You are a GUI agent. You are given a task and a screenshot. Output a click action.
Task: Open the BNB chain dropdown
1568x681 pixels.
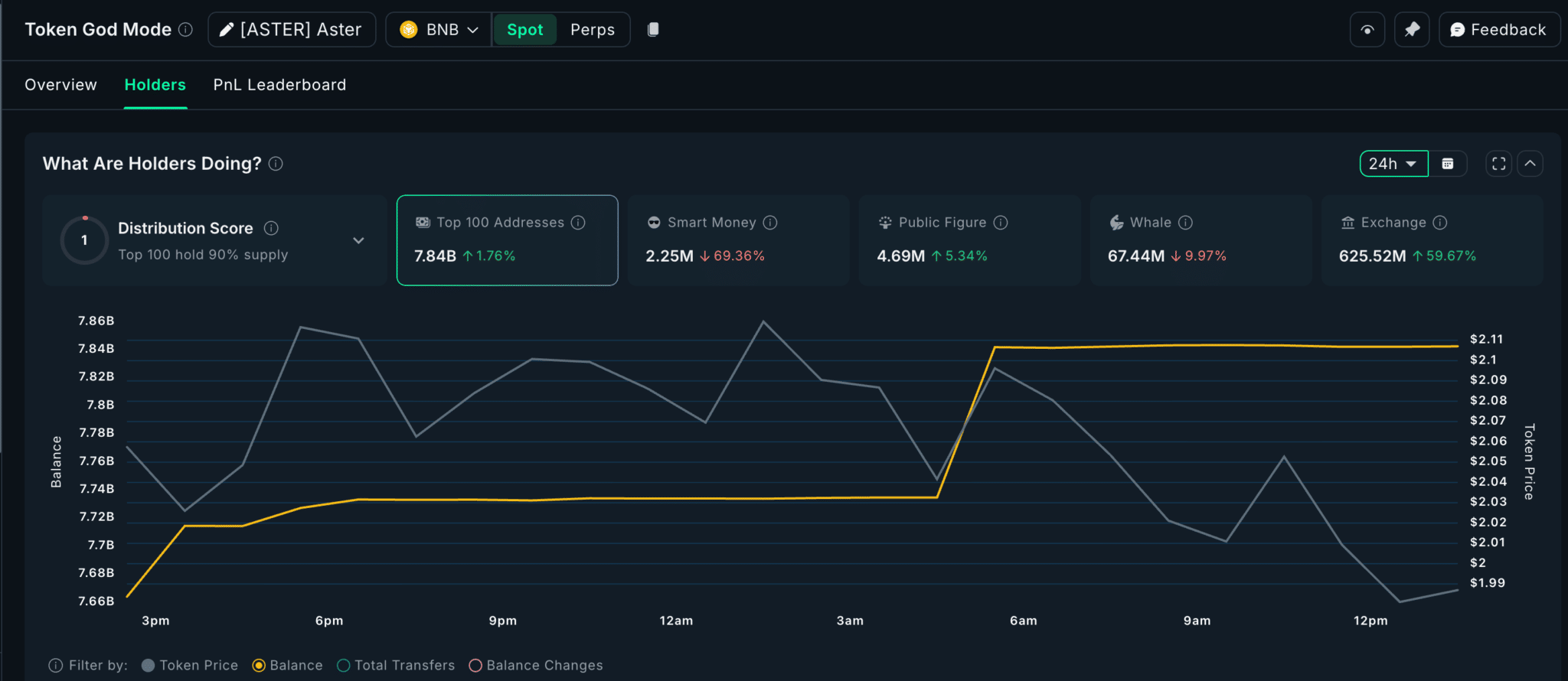(439, 30)
